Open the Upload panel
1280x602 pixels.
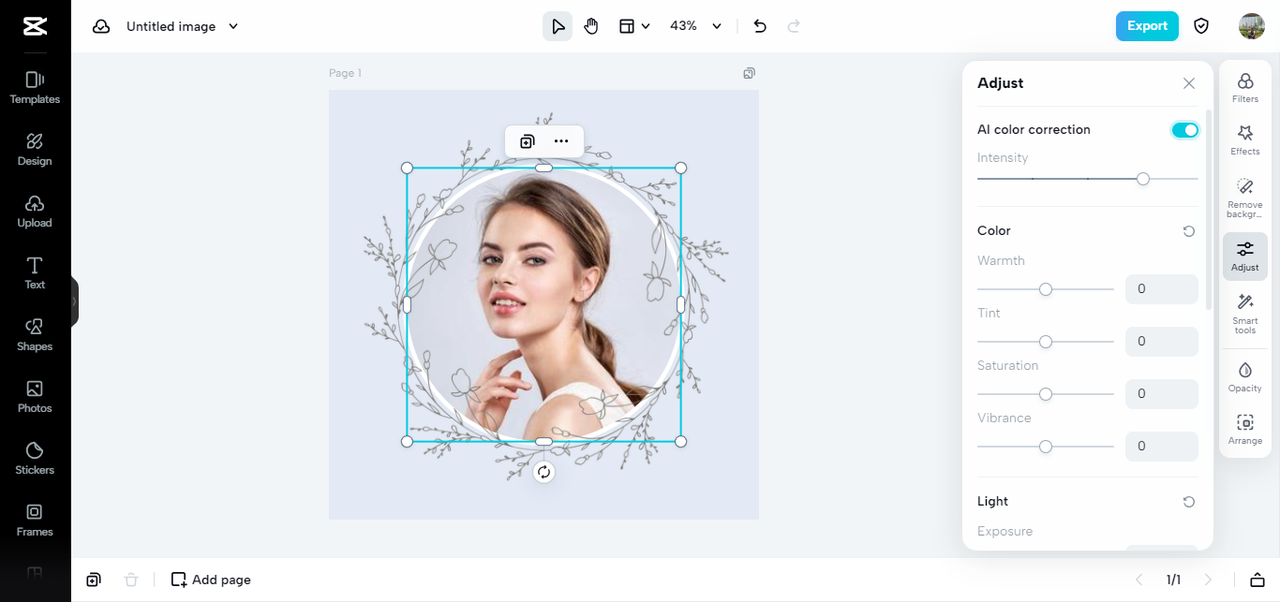point(35,211)
